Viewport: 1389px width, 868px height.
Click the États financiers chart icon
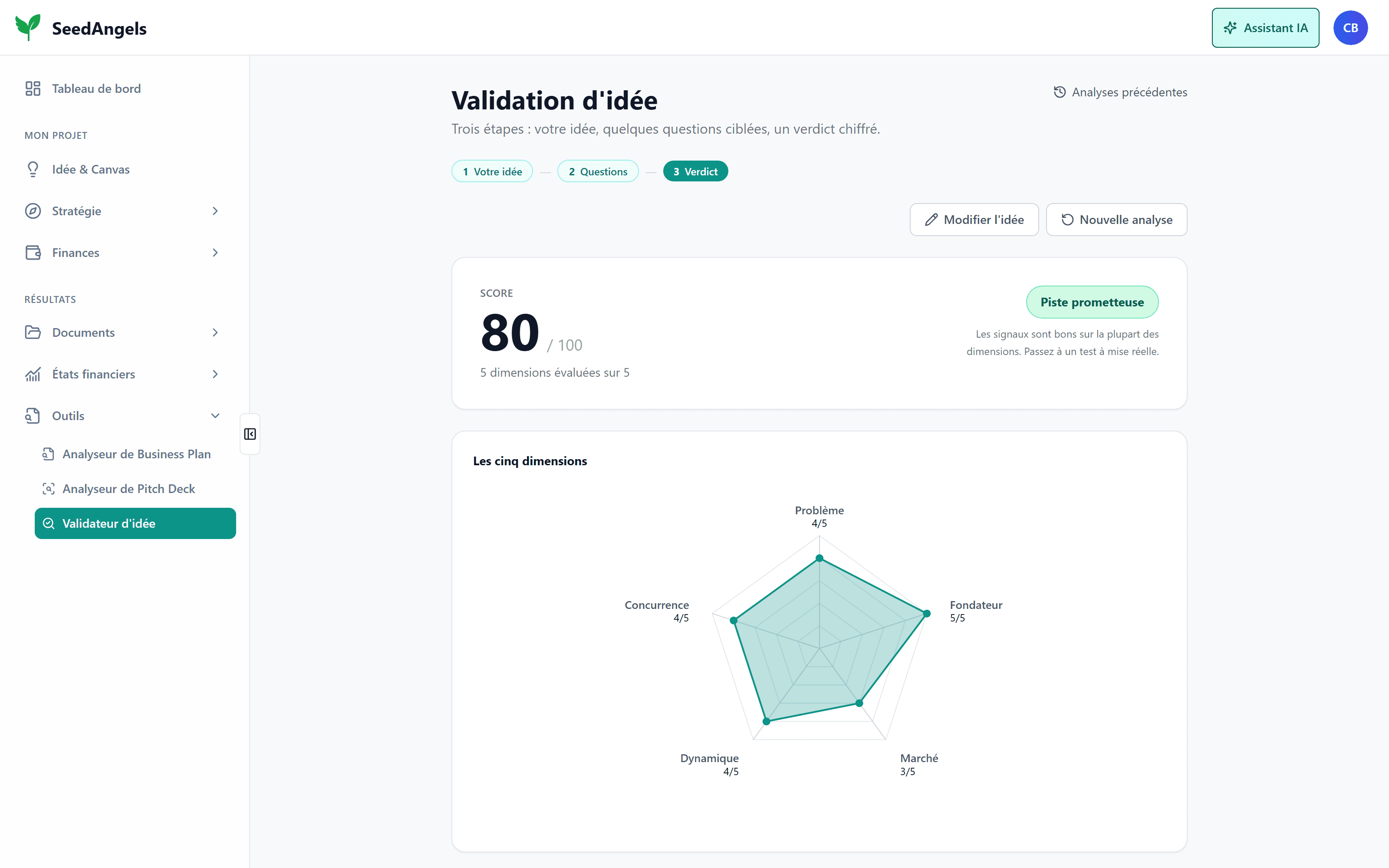(x=33, y=374)
